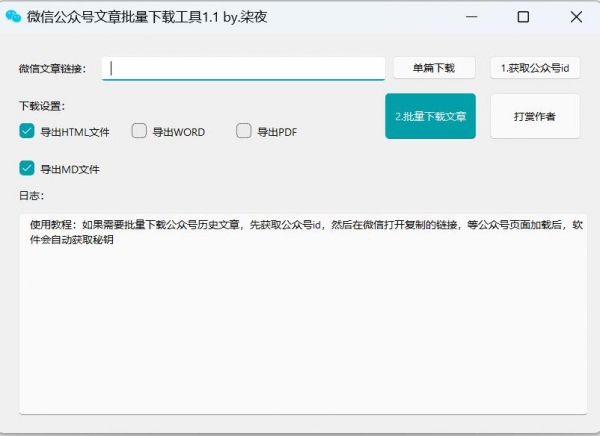This screenshot has height=436, width=600.
Task: Uncheck the 导出HTML文件 checkbox
Action: coord(27,131)
